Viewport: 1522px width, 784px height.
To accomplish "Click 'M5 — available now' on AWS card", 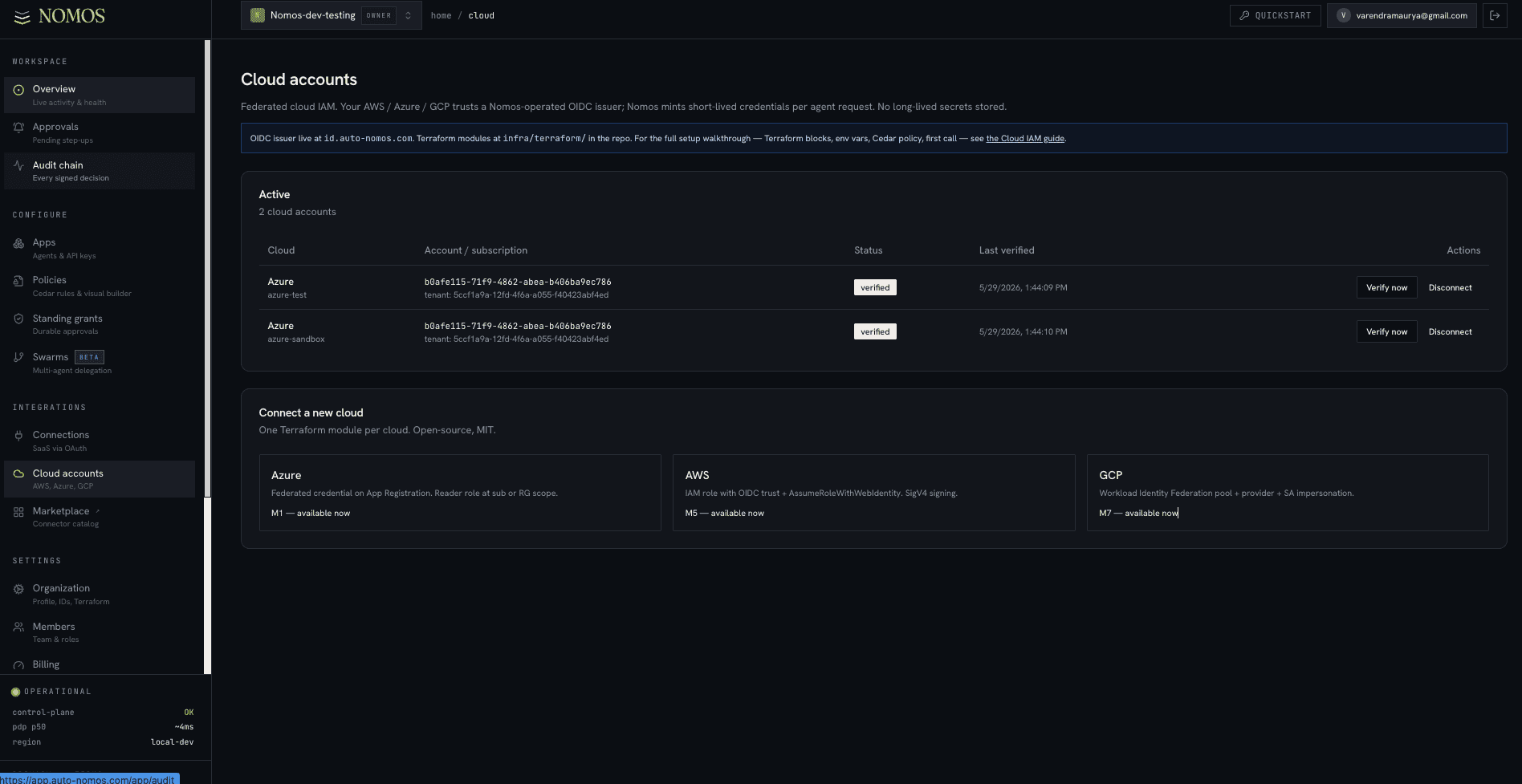I will [x=724, y=513].
